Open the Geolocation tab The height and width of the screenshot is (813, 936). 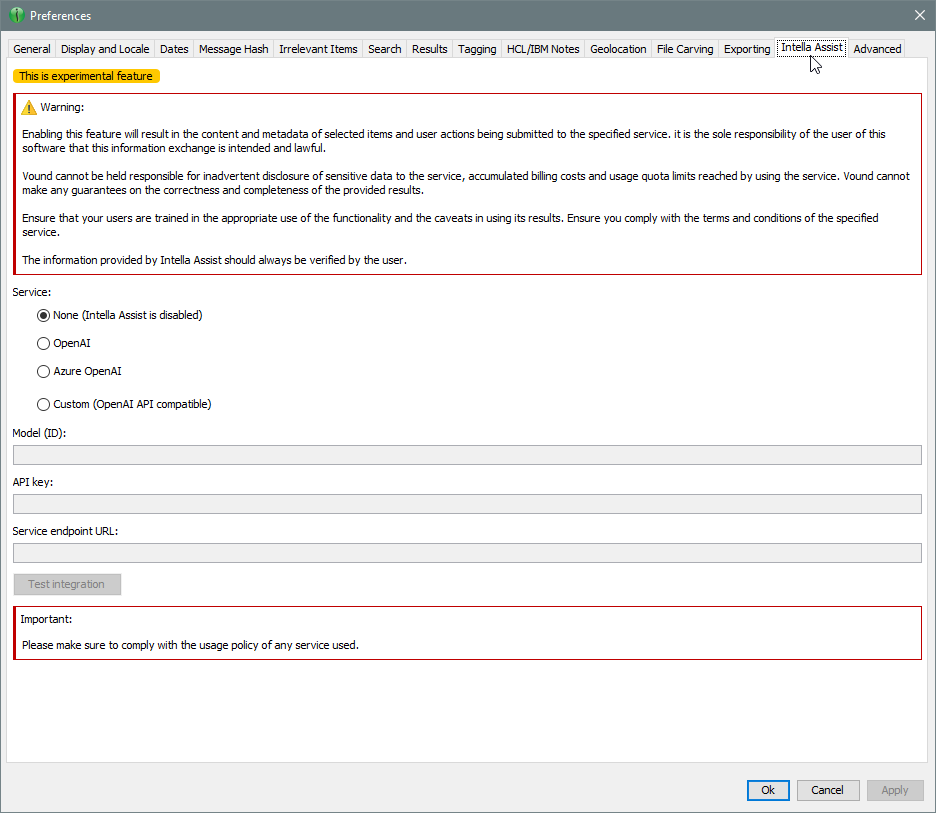pyautogui.click(x=618, y=49)
